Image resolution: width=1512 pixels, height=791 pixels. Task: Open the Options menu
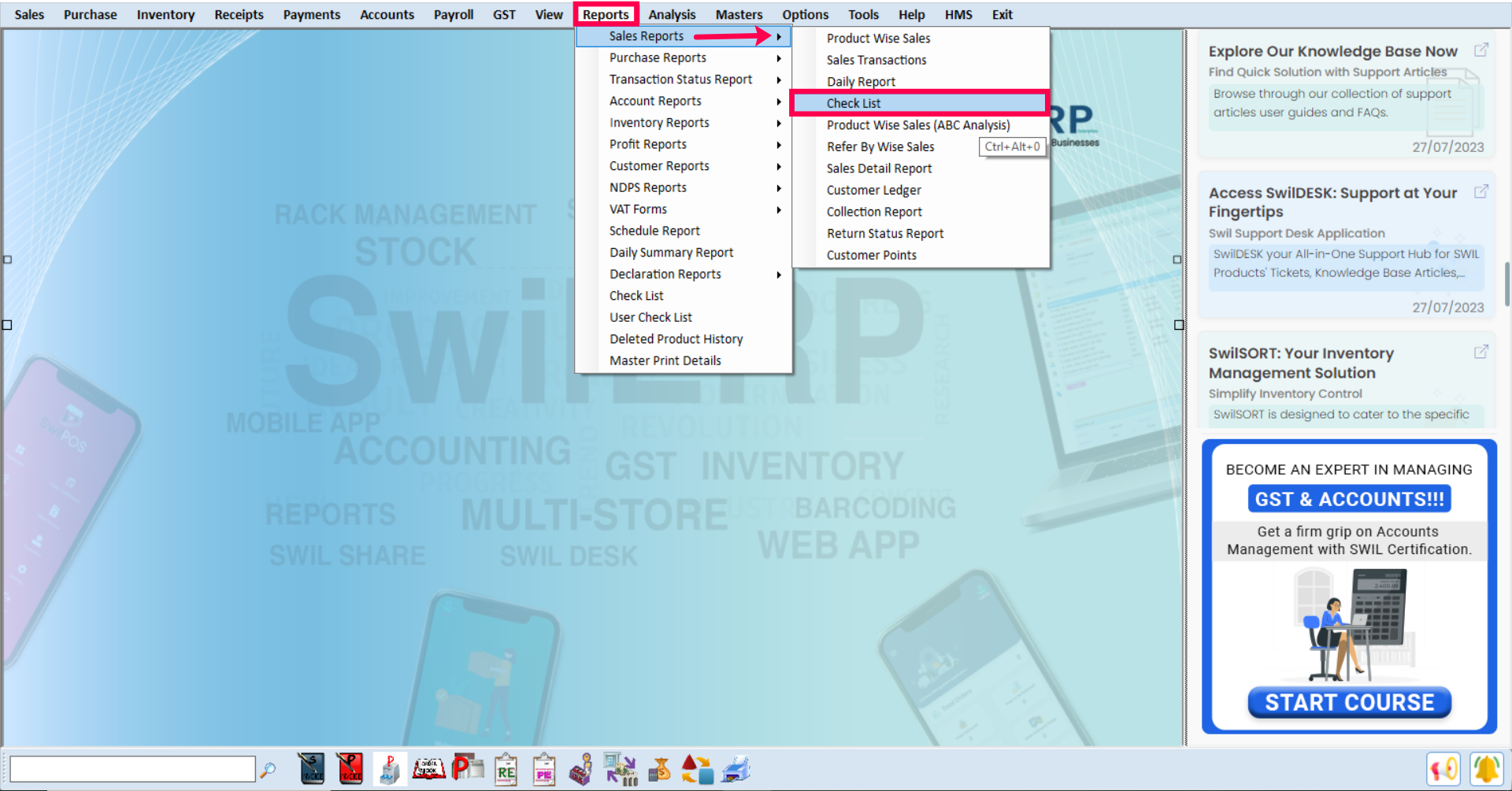tap(805, 14)
